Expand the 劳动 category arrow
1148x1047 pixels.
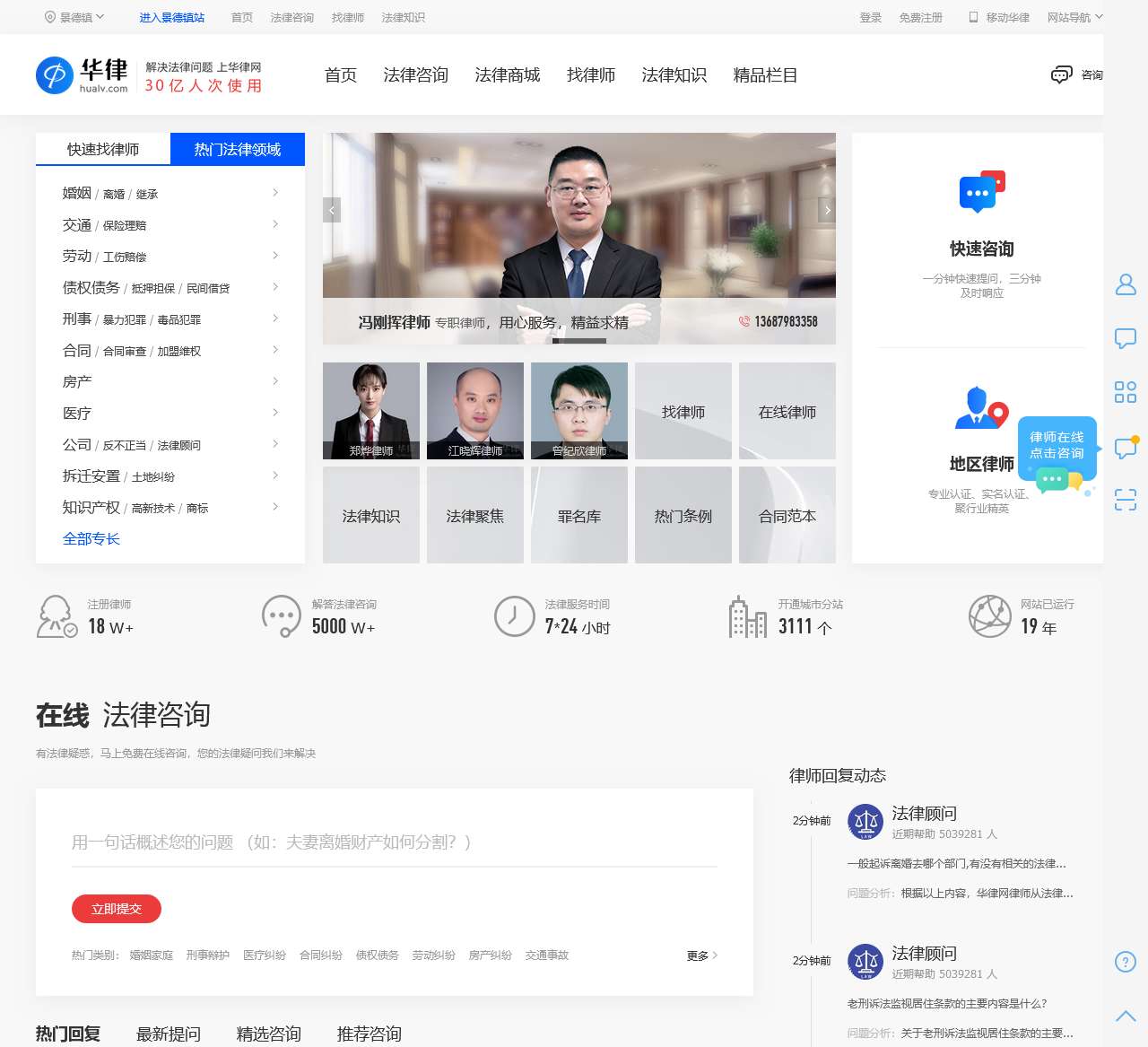275,256
